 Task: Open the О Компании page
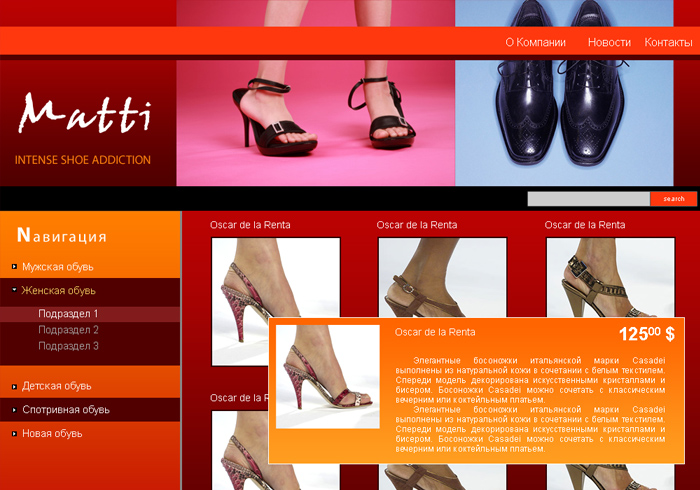[x=535, y=42]
